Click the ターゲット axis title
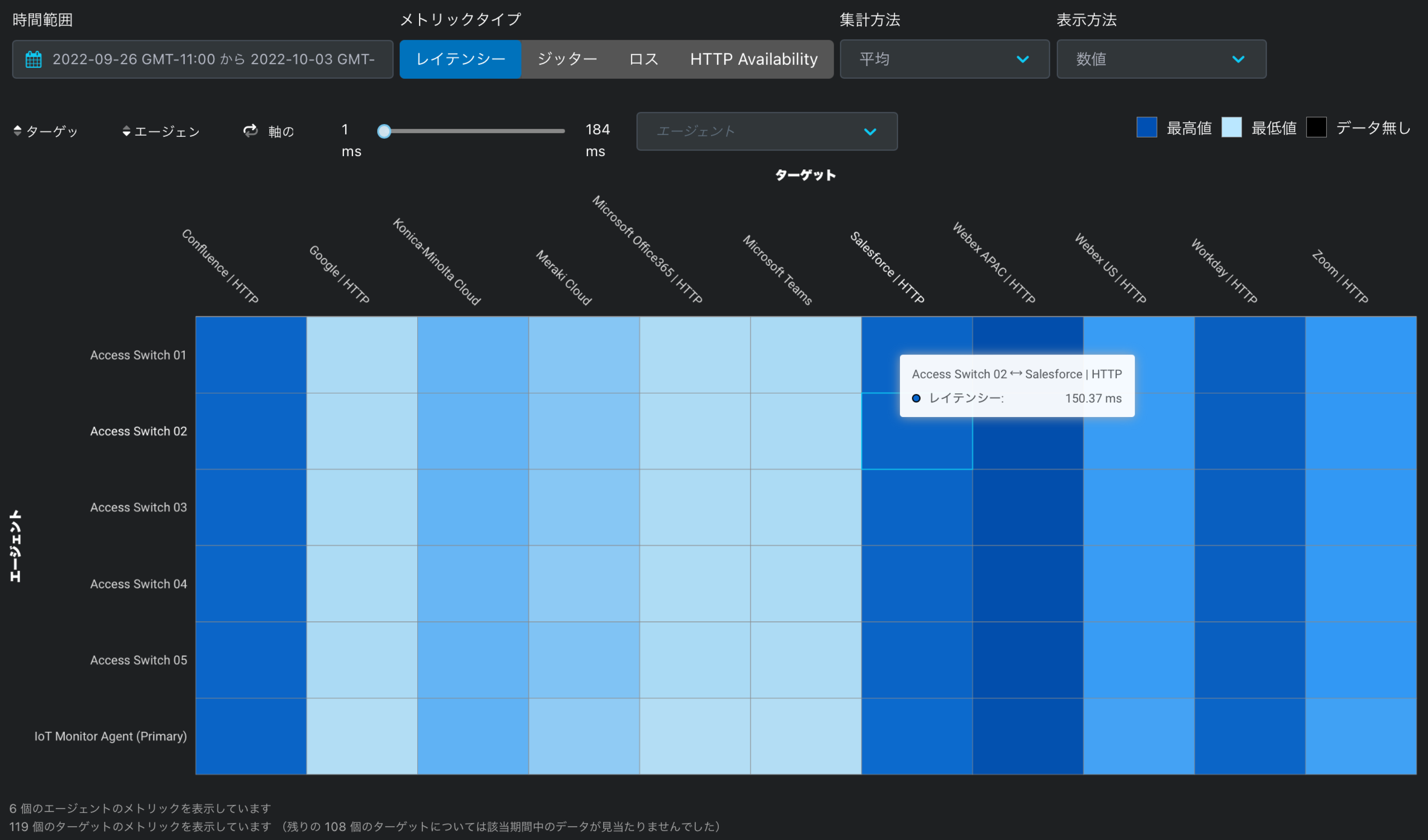Screen dimensions: 1428x840 tap(805, 175)
